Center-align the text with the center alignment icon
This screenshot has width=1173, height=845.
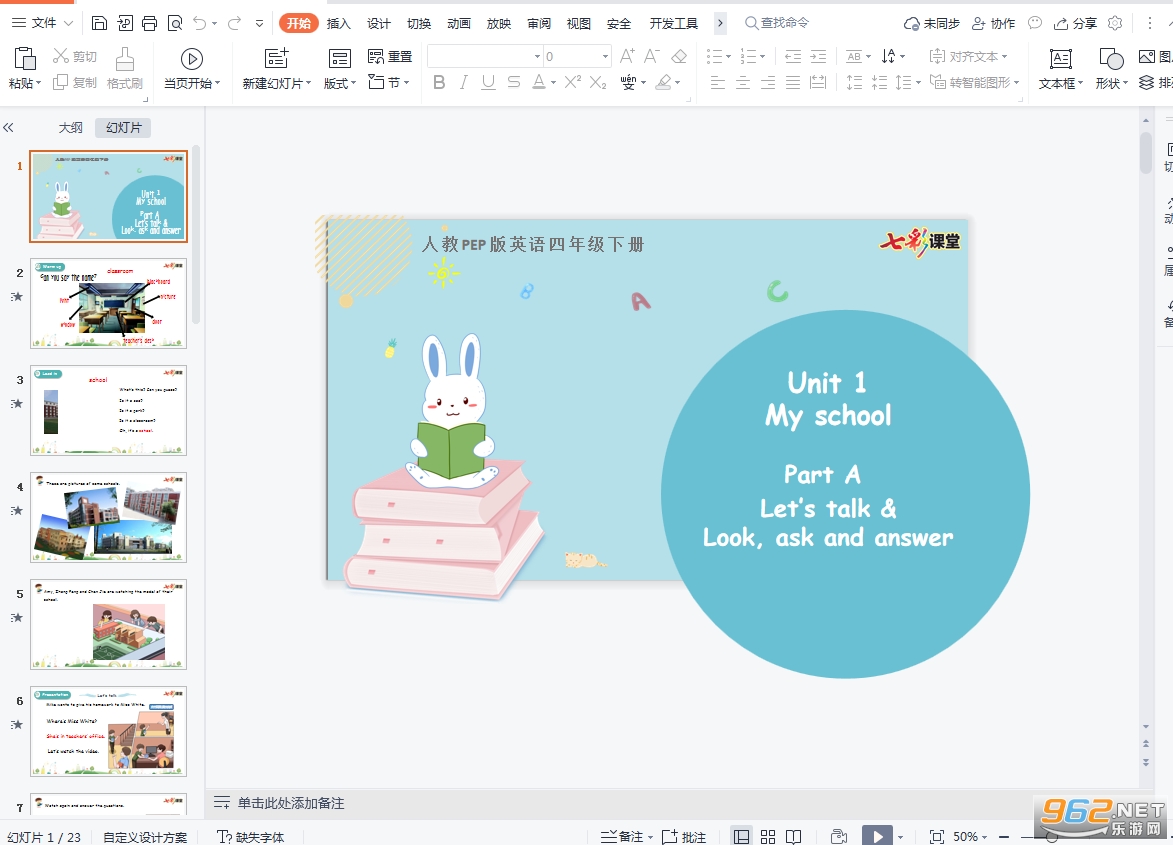(743, 82)
